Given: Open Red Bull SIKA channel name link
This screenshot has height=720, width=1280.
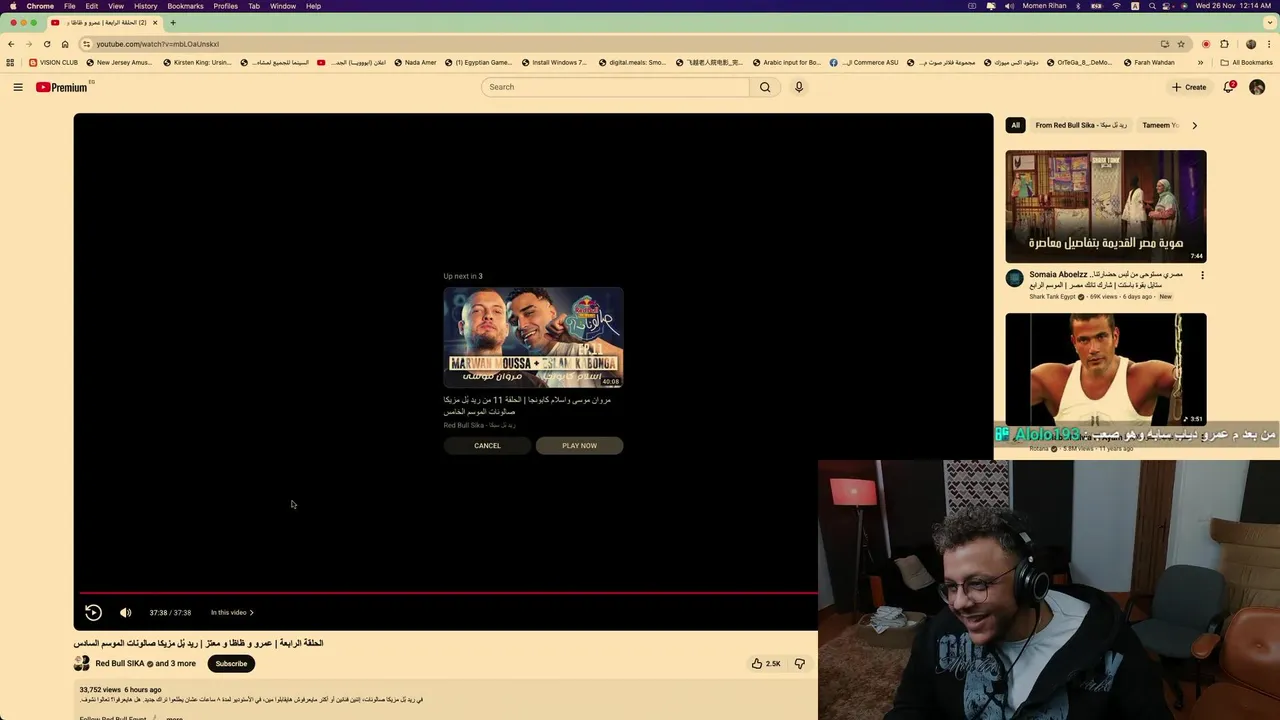Looking at the screenshot, I should (x=120, y=663).
